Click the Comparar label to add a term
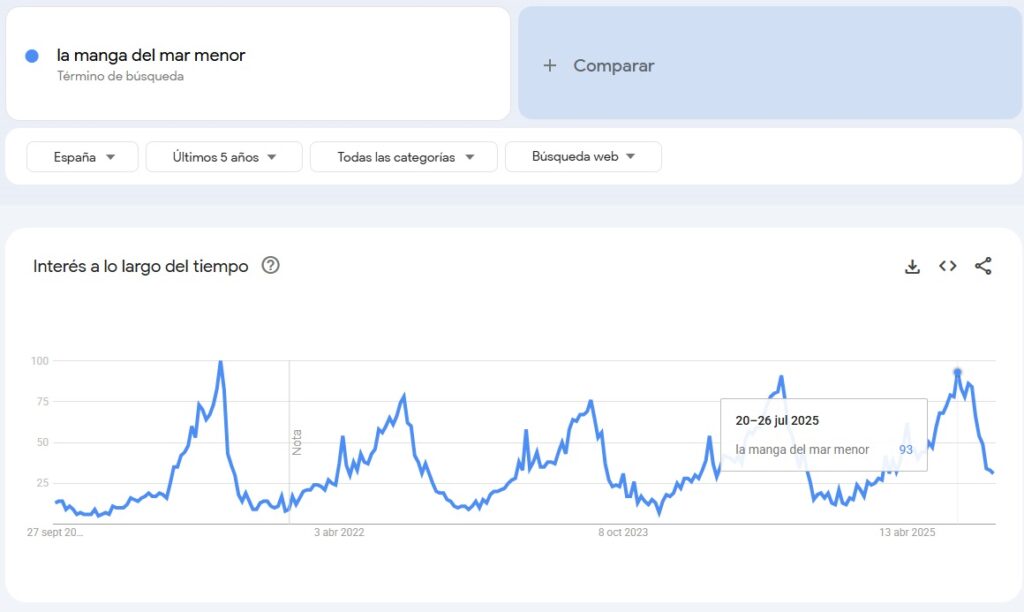This screenshot has height=612, width=1024. click(x=613, y=66)
